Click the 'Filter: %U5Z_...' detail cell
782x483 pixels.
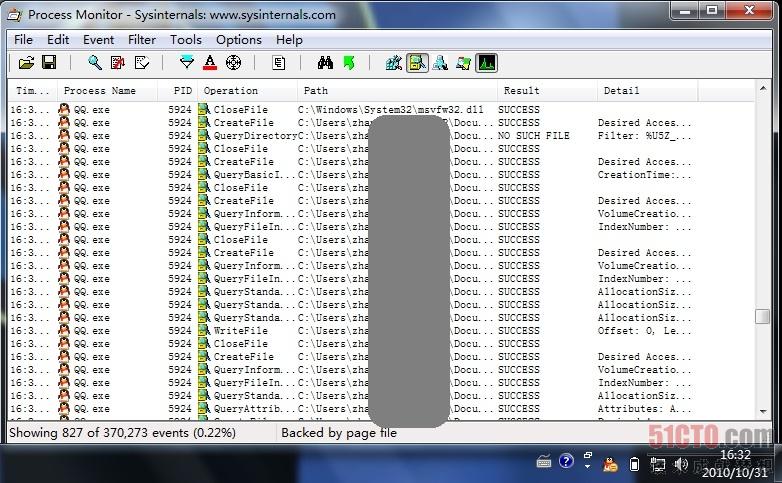[x=644, y=136]
